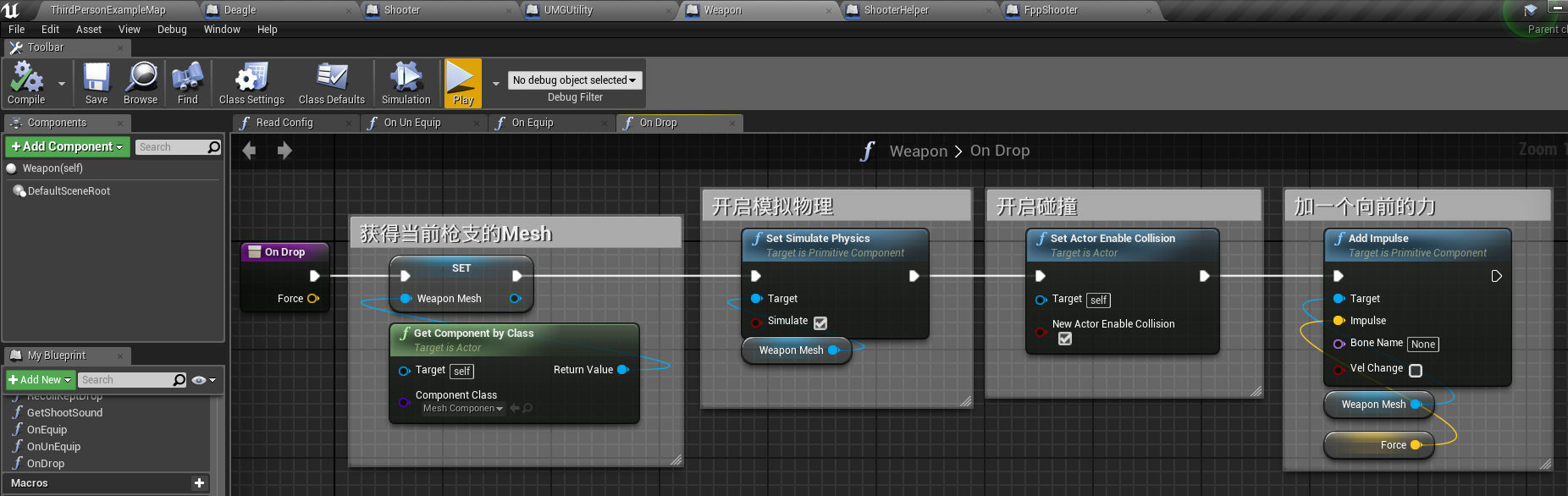Add a new macro with plus icon
Viewport: 1568px width, 496px height.
(x=200, y=483)
